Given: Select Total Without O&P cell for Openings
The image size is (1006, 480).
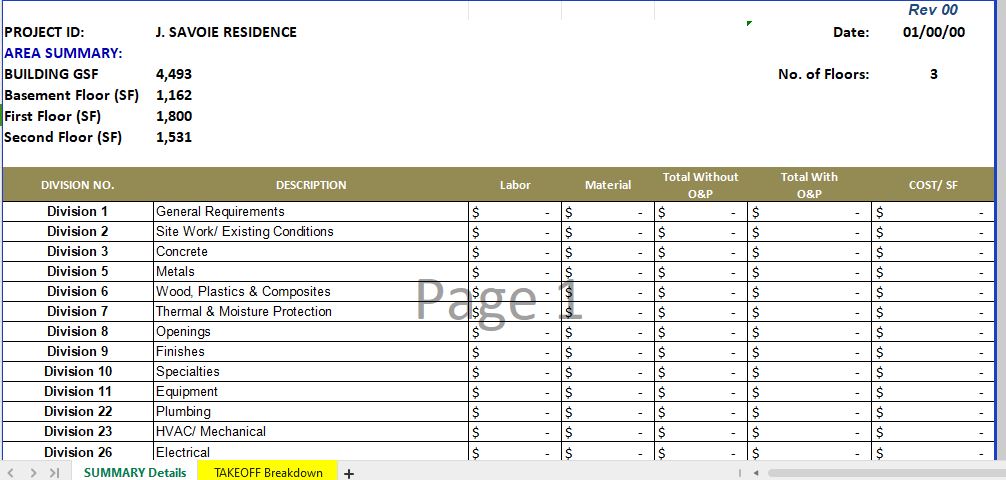Looking at the screenshot, I should [701, 332].
